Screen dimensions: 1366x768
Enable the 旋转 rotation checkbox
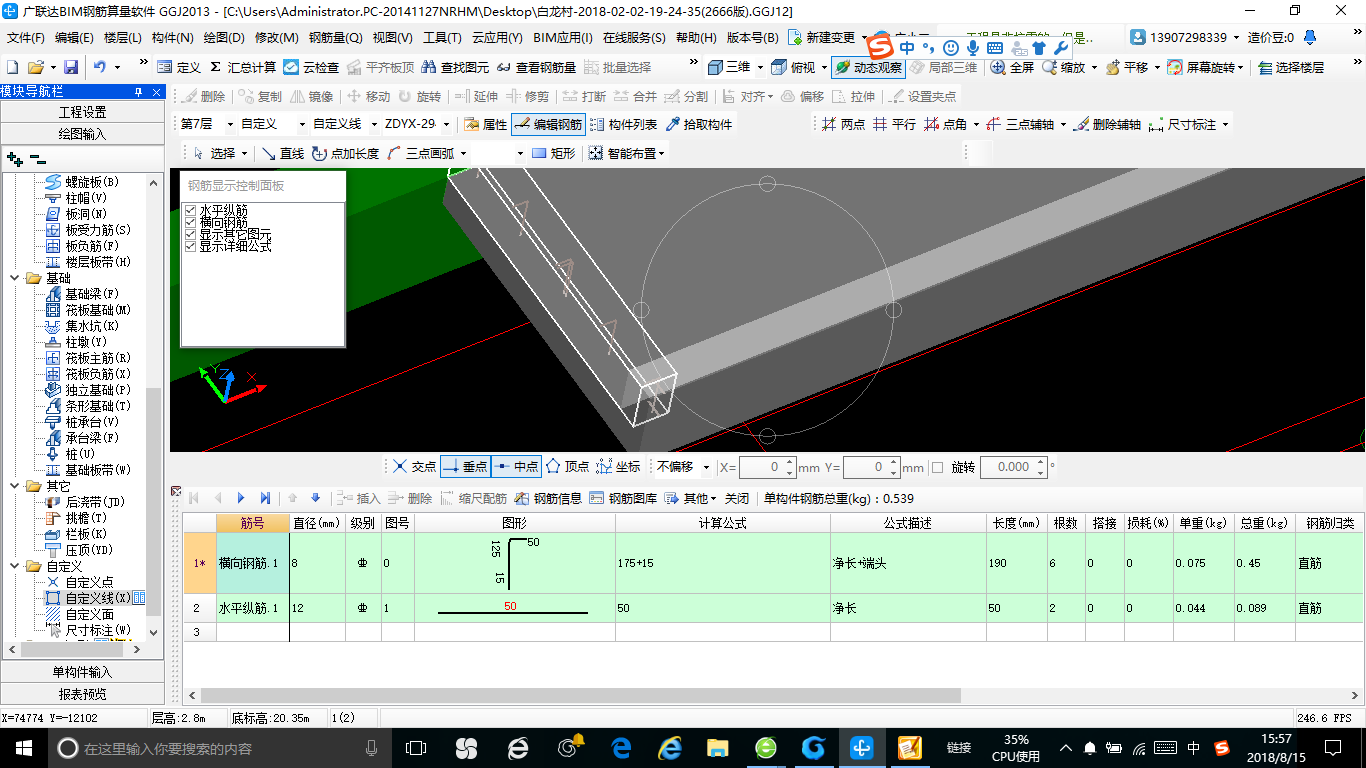937,467
